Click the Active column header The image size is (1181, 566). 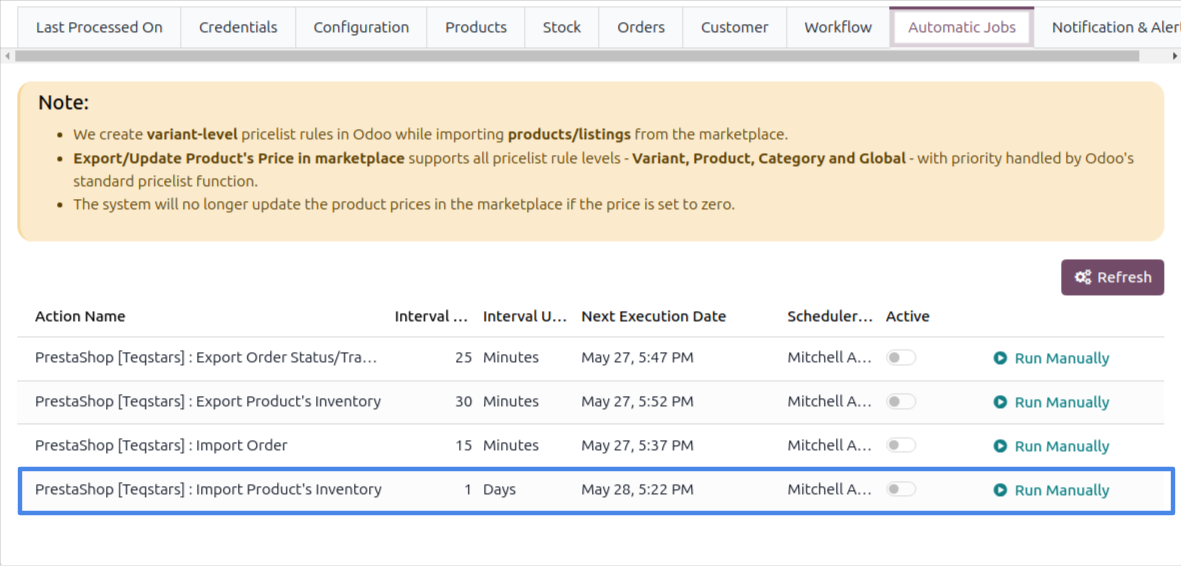(908, 317)
